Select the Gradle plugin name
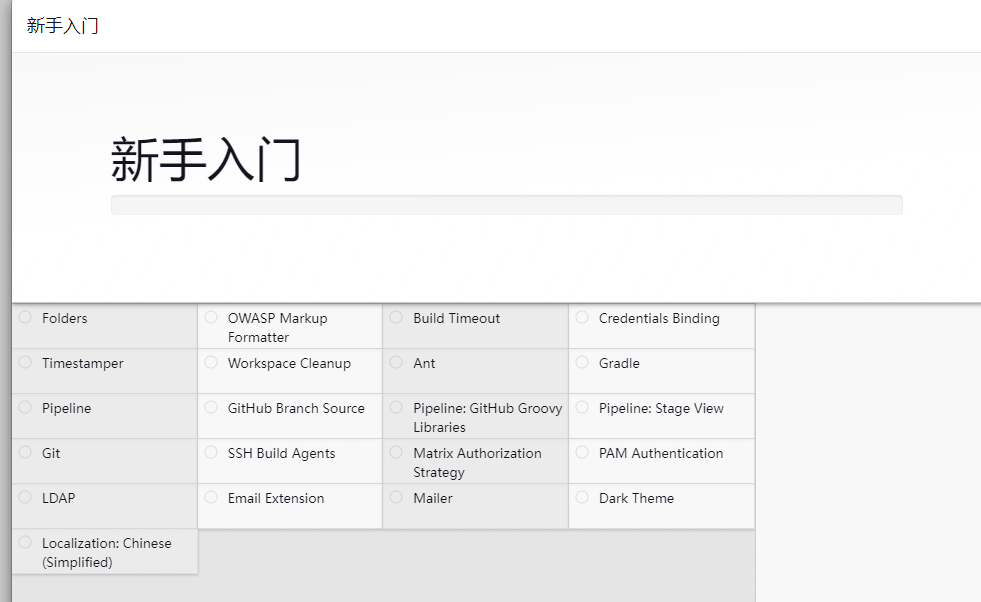The width and height of the screenshot is (981, 602). click(619, 363)
